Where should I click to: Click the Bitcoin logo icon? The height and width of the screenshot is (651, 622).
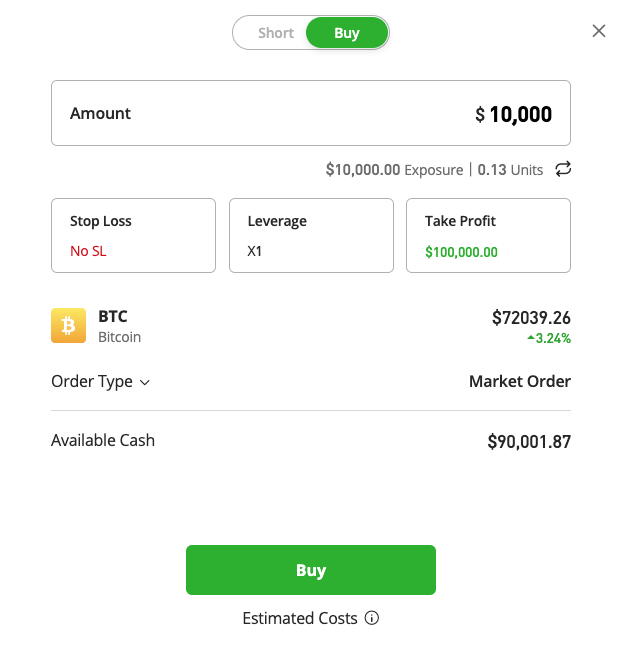tap(69, 326)
